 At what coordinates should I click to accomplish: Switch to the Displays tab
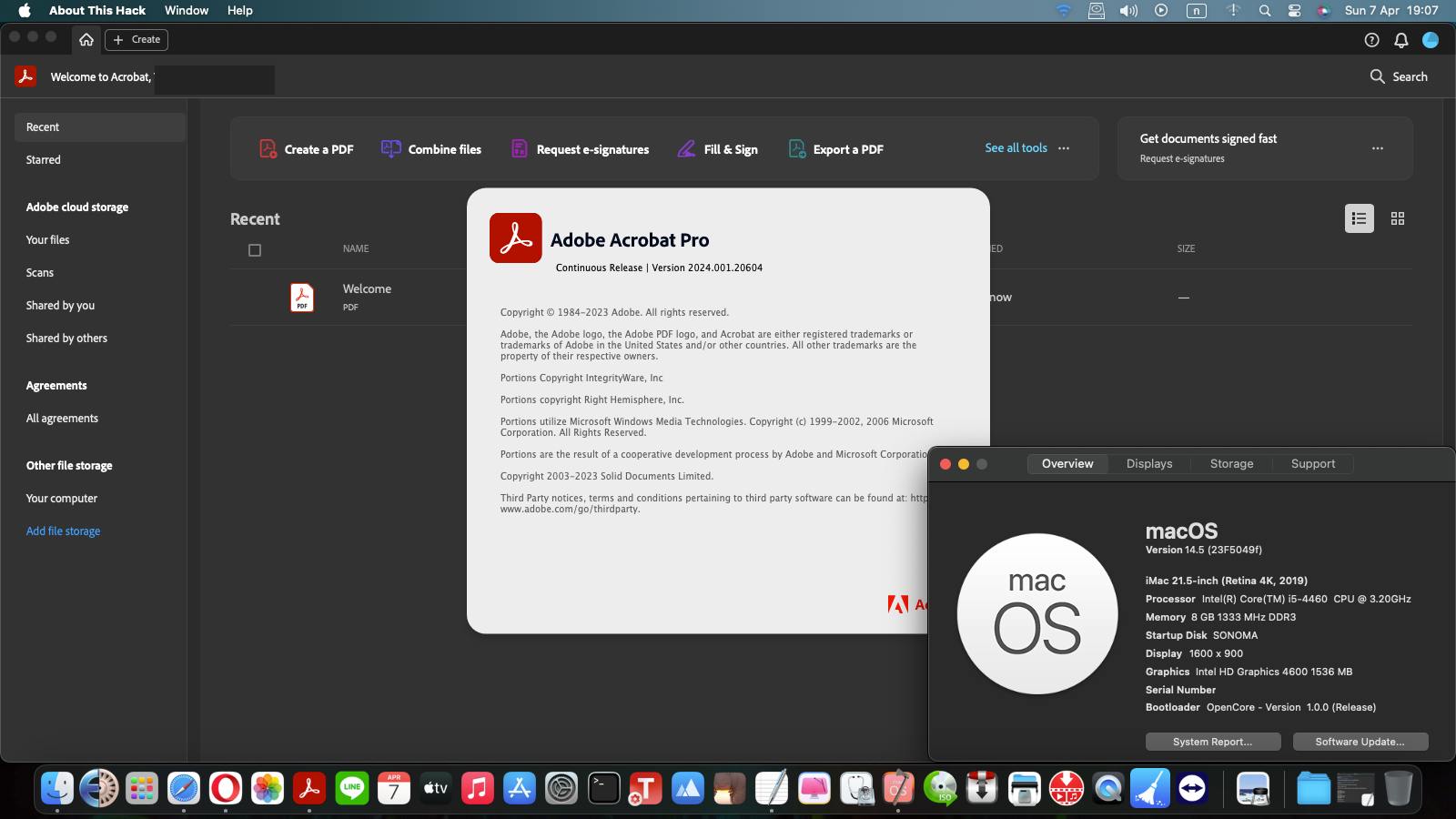tap(1149, 463)
